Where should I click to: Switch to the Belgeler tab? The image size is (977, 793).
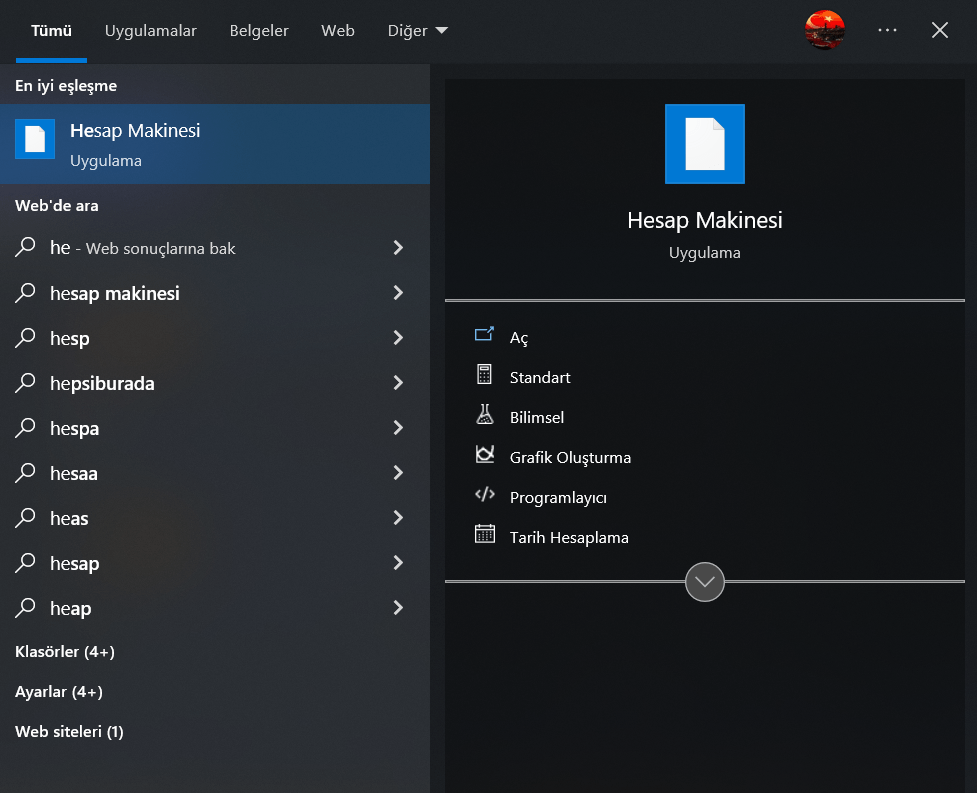[x=259, y=31]
